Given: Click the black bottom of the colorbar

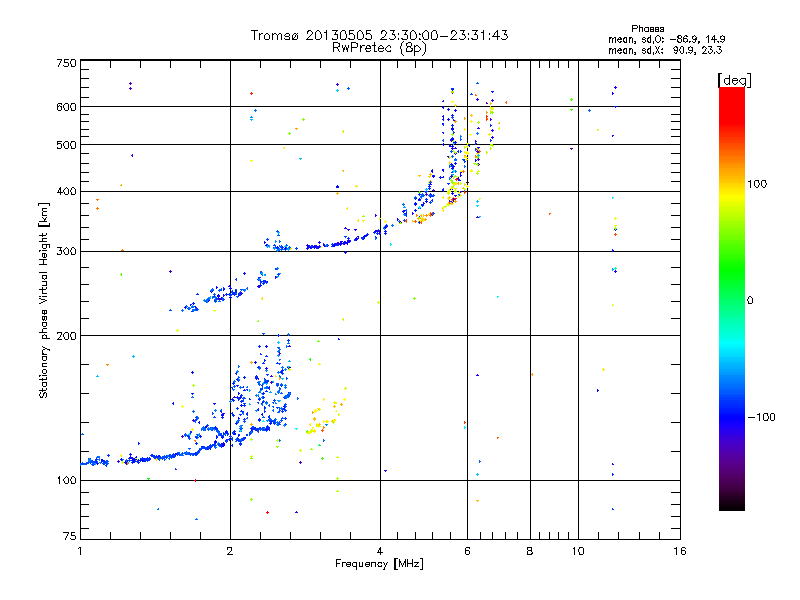Looking at the screenshot, I should [732, 505].
